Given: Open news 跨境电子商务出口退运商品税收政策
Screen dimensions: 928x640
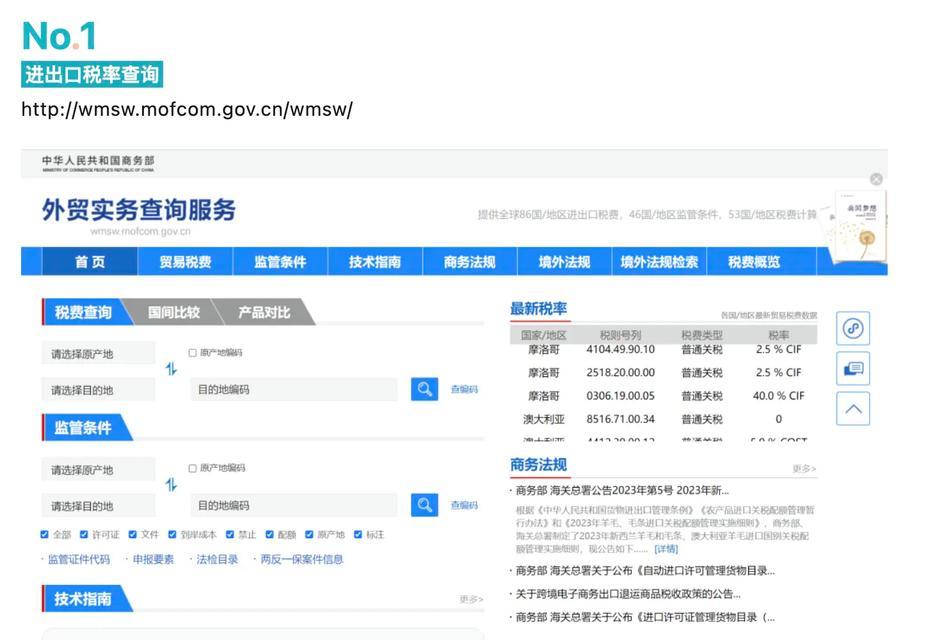Looking at the screenshot, I should point(628,594).
